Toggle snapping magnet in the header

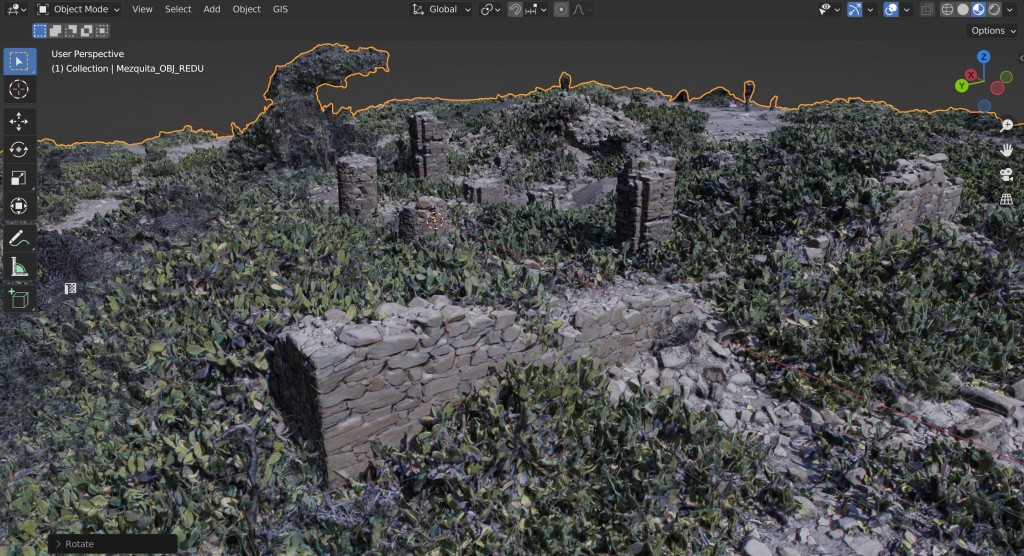515,9
